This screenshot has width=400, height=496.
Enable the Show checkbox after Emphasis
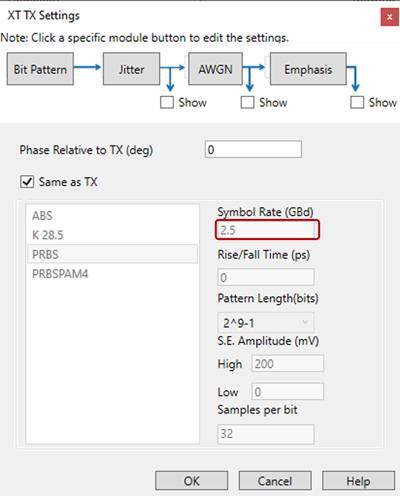pos(357,102)
